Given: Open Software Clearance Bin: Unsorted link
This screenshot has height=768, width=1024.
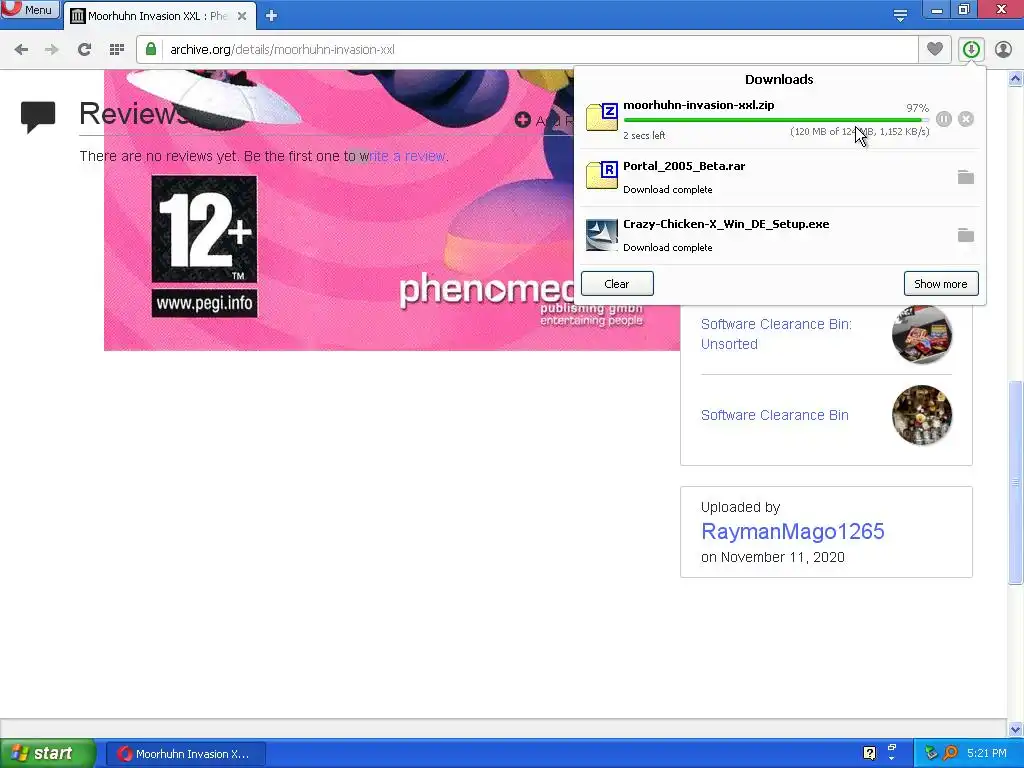Looking at the screenshot, I should point(776,334).
